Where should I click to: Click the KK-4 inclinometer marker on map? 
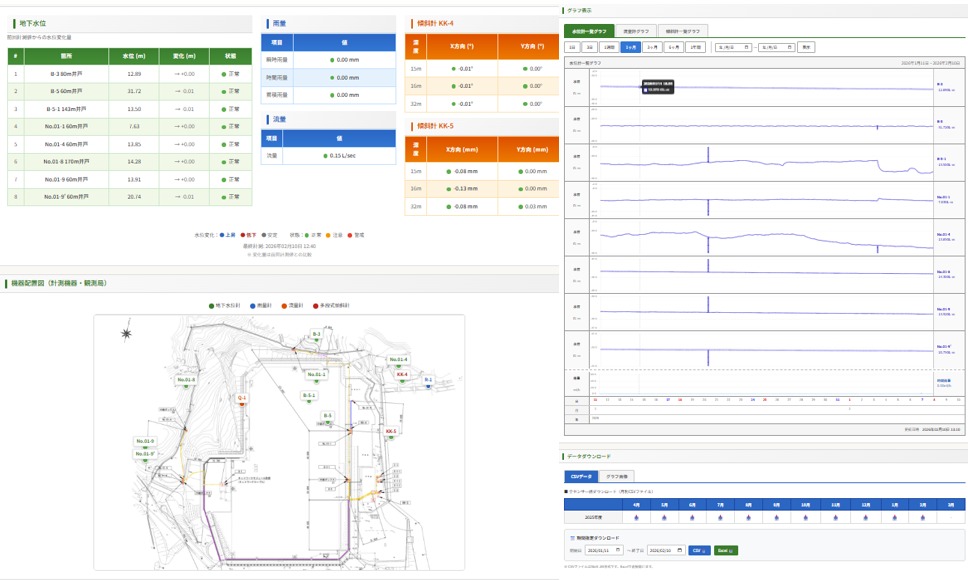click(x=402, y=375)
